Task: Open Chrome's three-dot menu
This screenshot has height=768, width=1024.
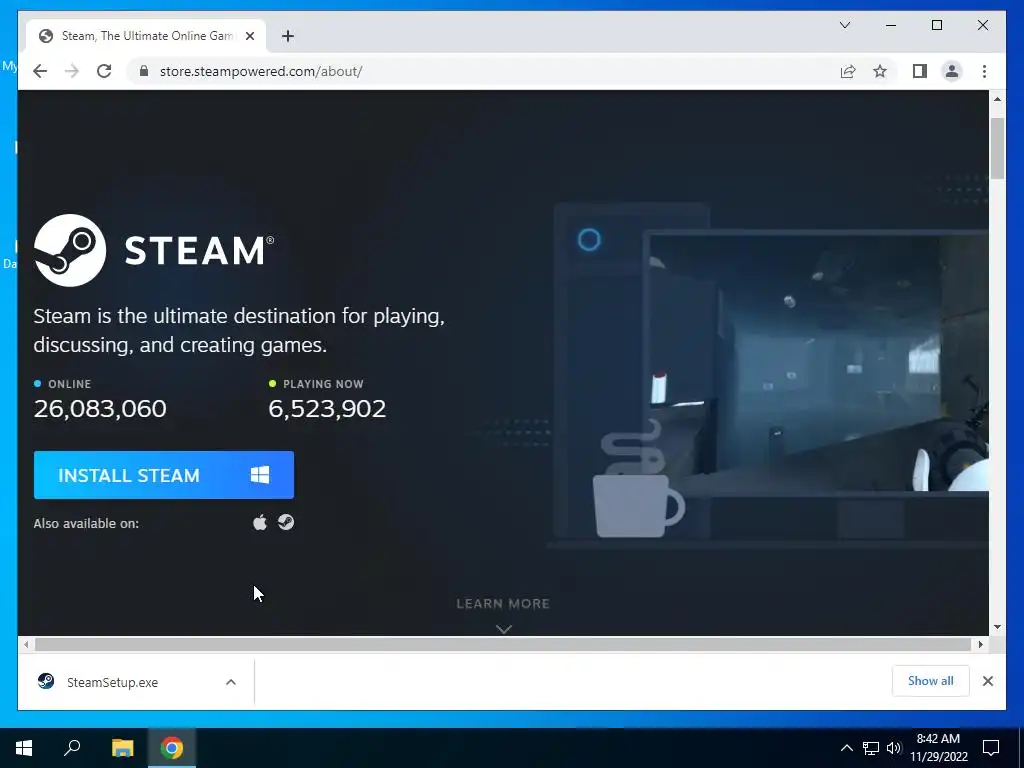Action: coord(984,71)
